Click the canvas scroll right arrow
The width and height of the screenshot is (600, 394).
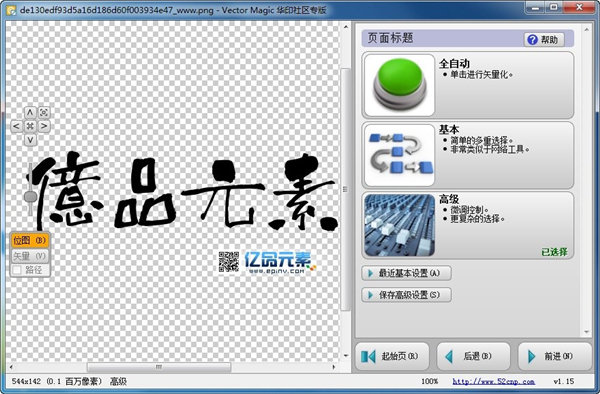334,367
